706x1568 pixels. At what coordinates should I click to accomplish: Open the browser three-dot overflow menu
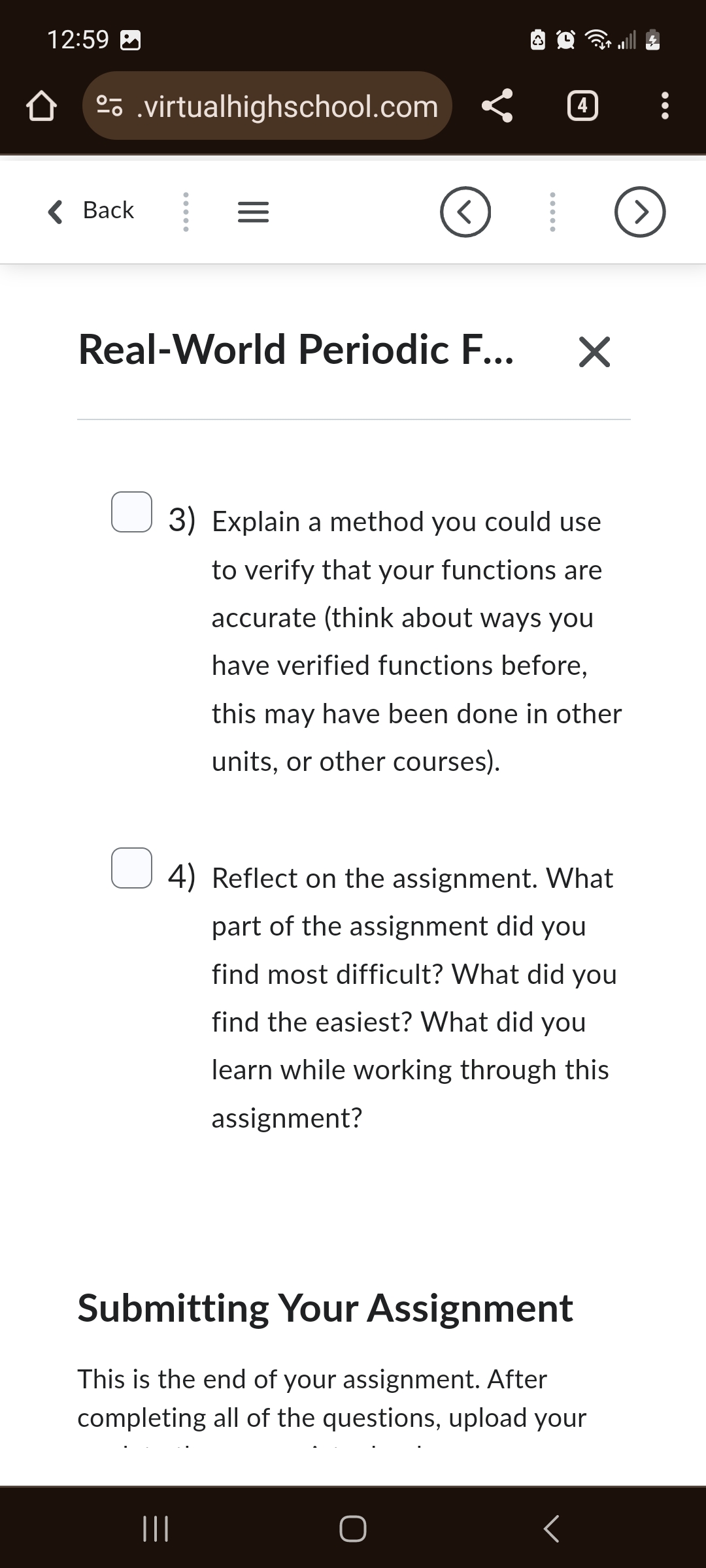click(664, 105)
